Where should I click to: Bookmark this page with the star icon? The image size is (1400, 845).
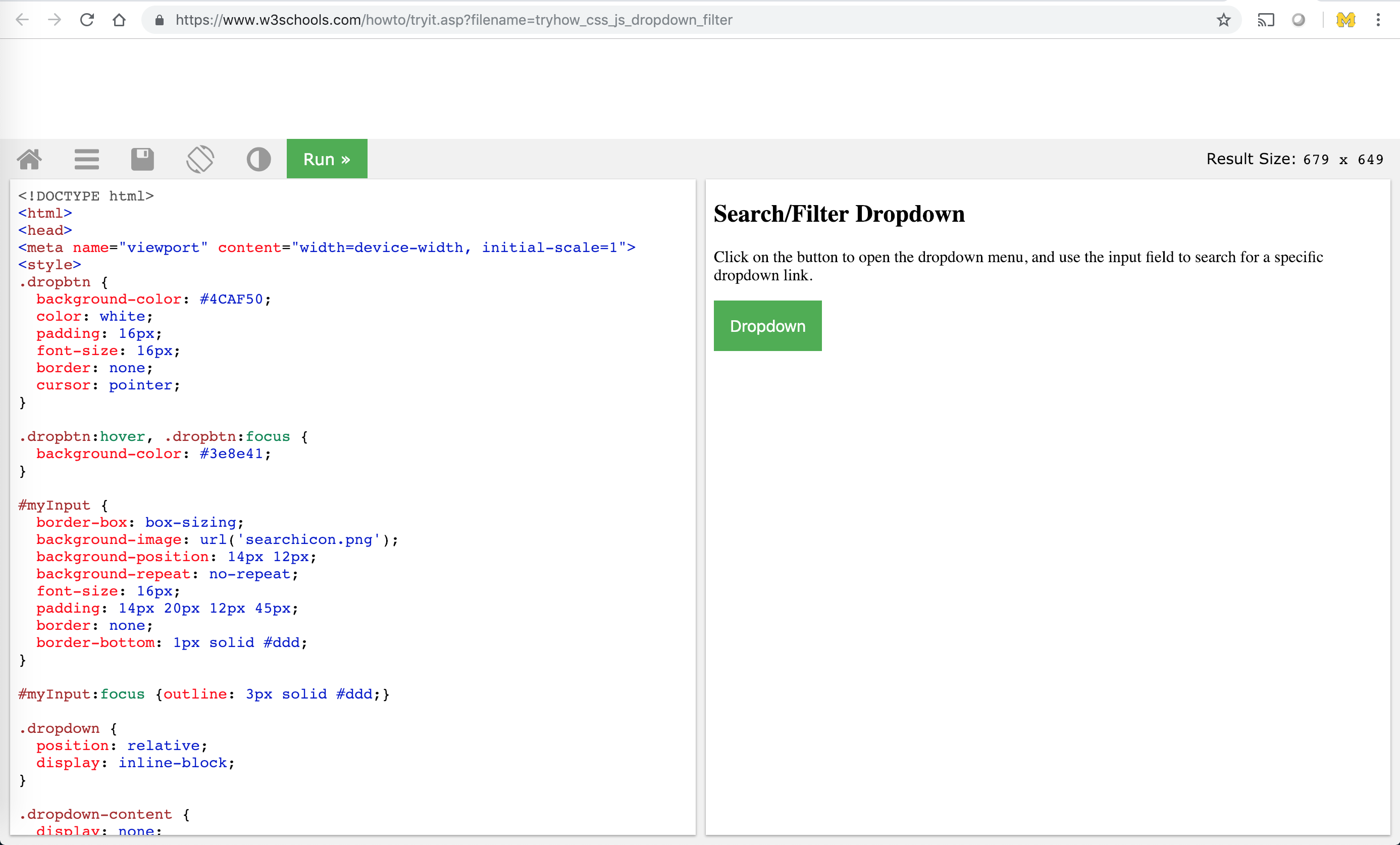tap(1223, 21)
